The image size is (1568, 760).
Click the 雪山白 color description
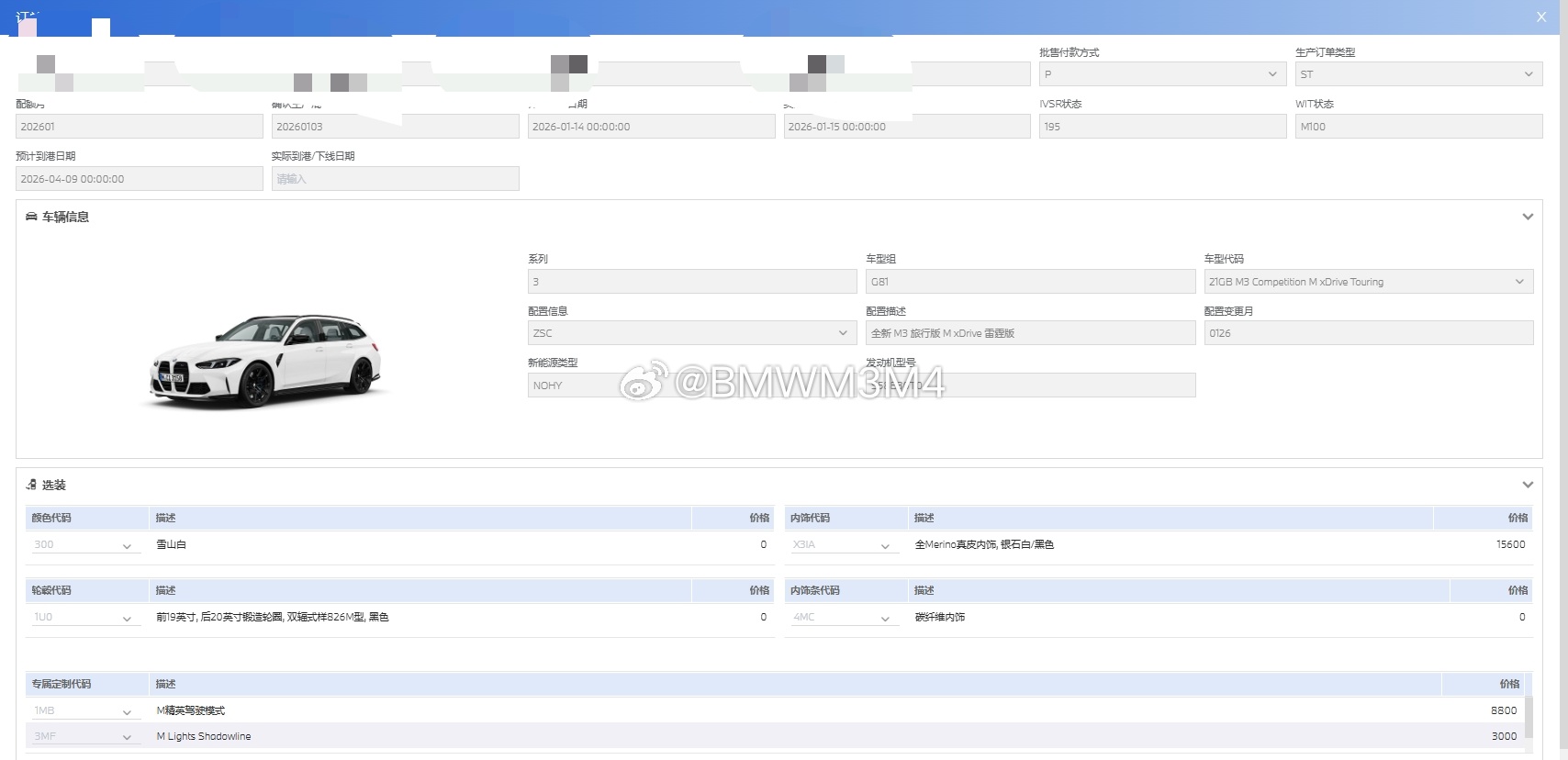tap(172, 545)
